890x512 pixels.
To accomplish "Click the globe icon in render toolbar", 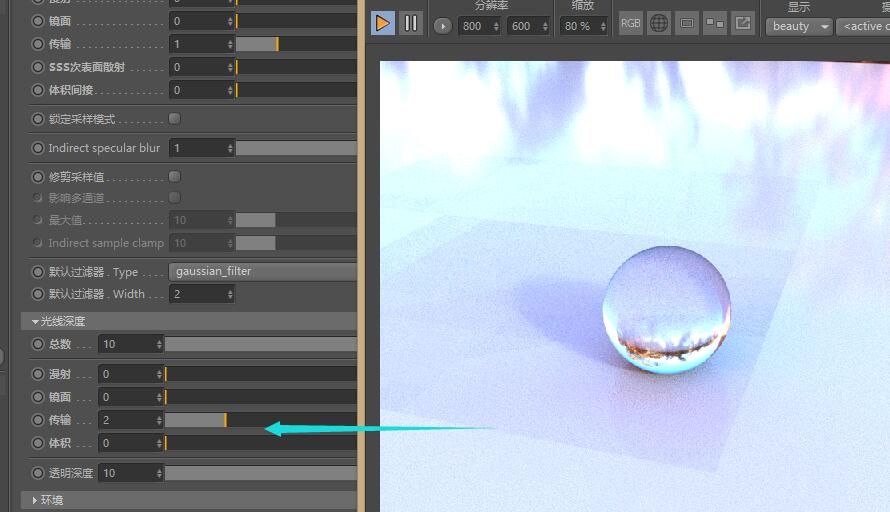I will 658,23.
